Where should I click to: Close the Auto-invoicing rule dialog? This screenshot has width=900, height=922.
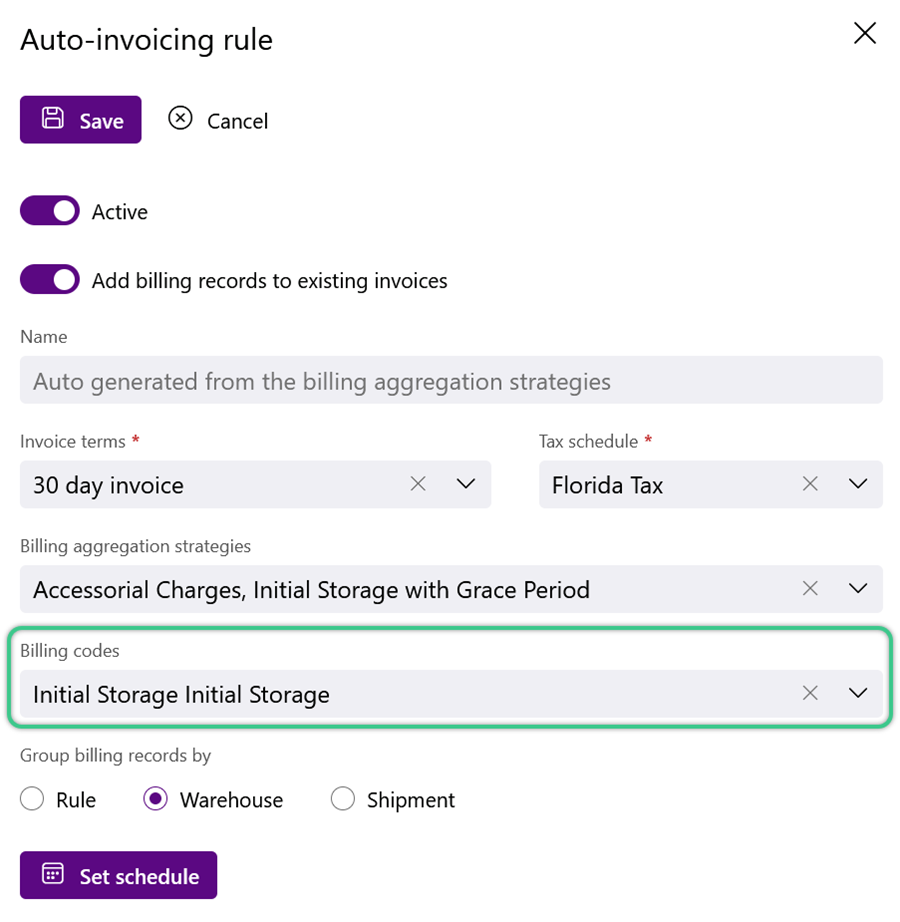point(865,34)
